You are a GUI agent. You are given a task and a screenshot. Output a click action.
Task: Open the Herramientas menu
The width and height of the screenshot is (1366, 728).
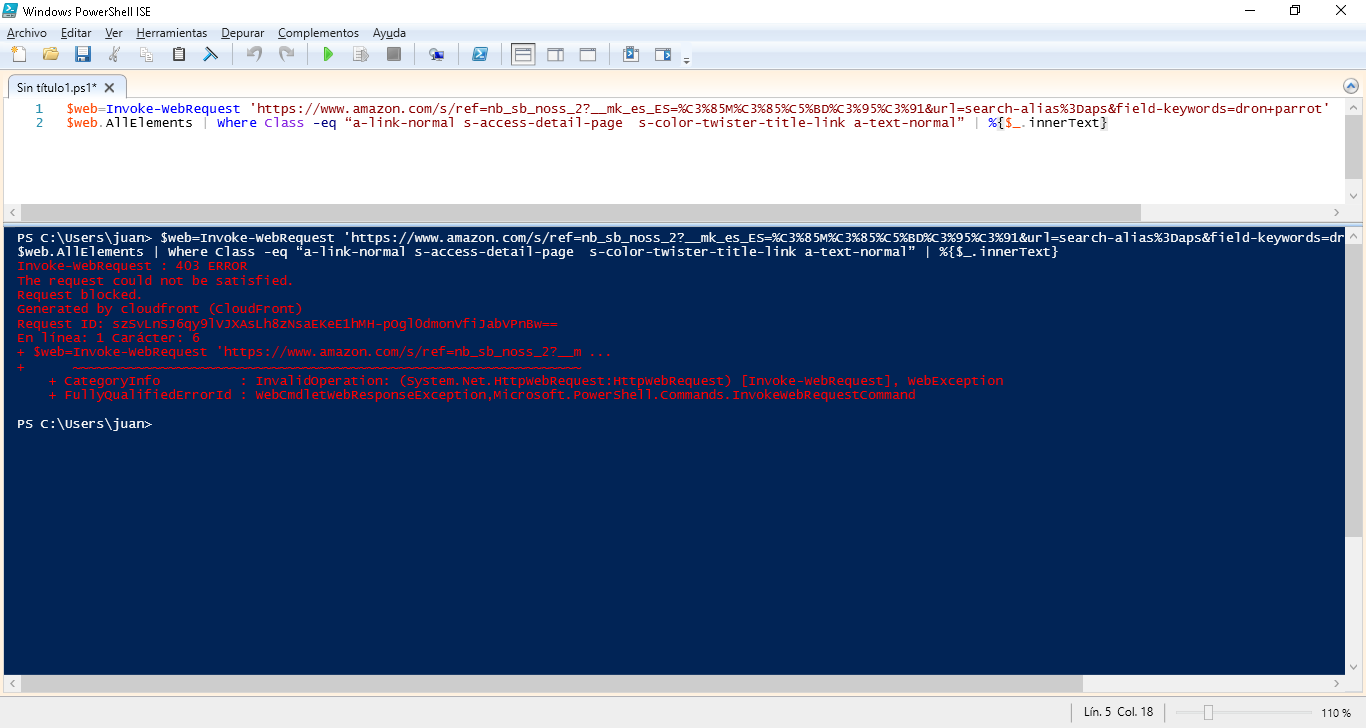(172, 33)
